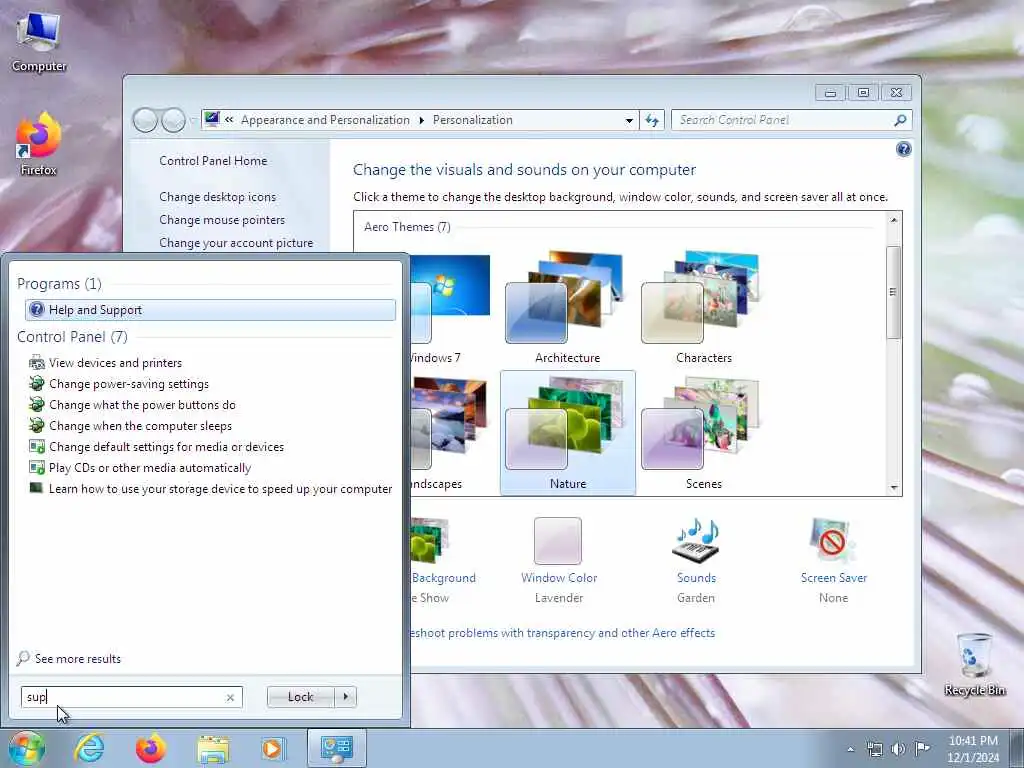The height and width of the screenshot is (768, 1024).
Task: Click the double chevron in address bar
Action: [x=229, y=120]
